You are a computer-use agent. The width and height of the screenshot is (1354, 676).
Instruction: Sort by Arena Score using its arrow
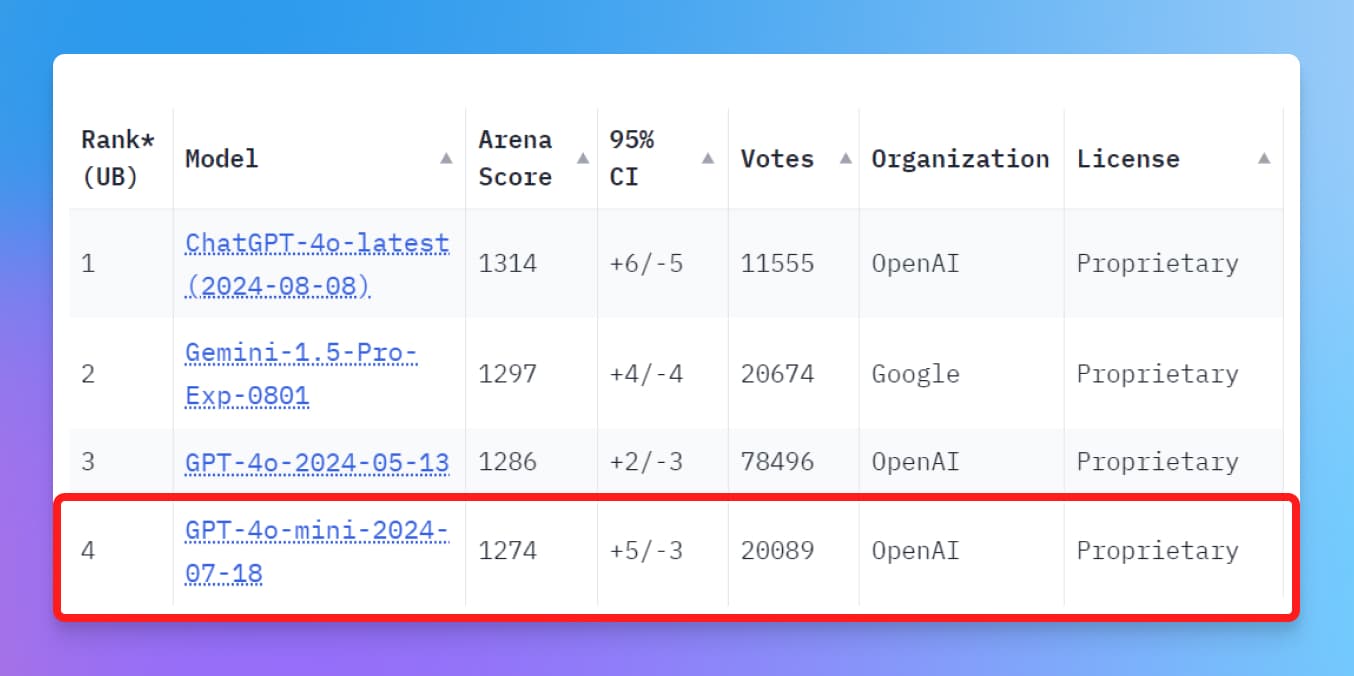pos(583,158)
